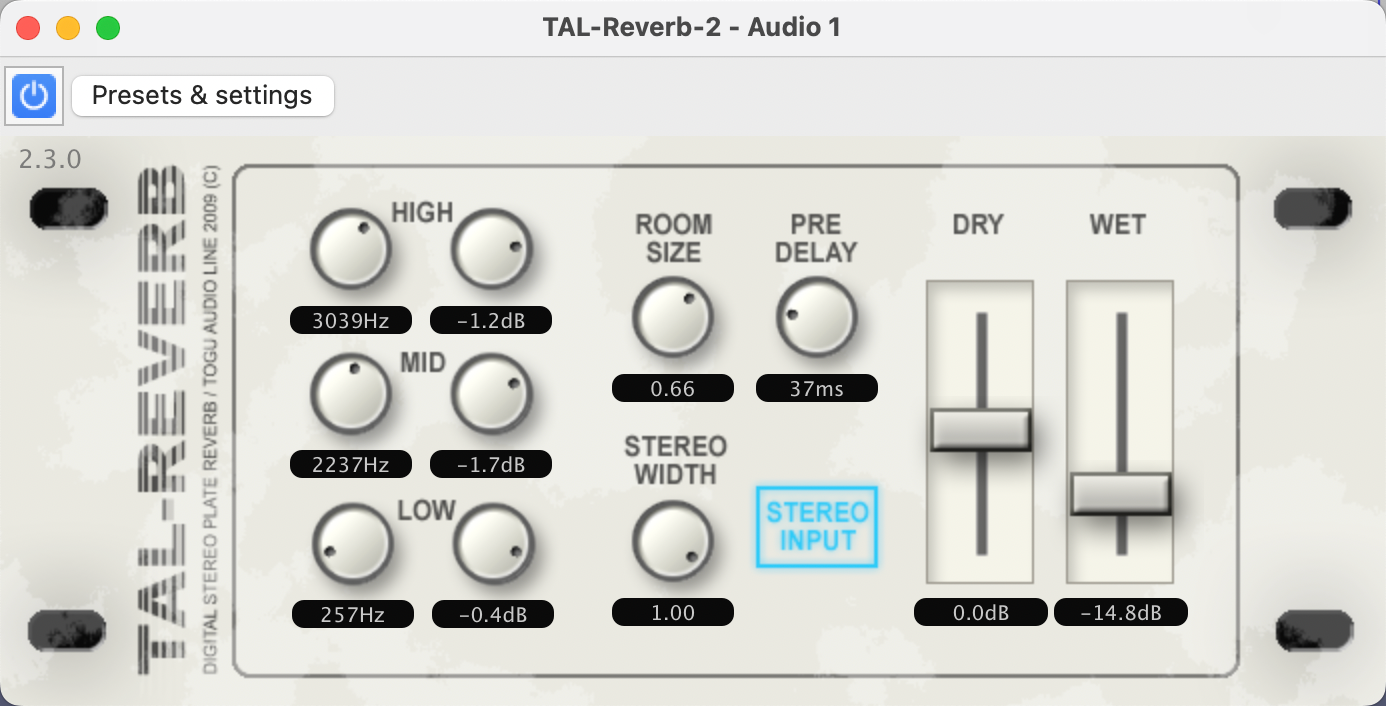Click the DRY fader handle

point(980,429)
